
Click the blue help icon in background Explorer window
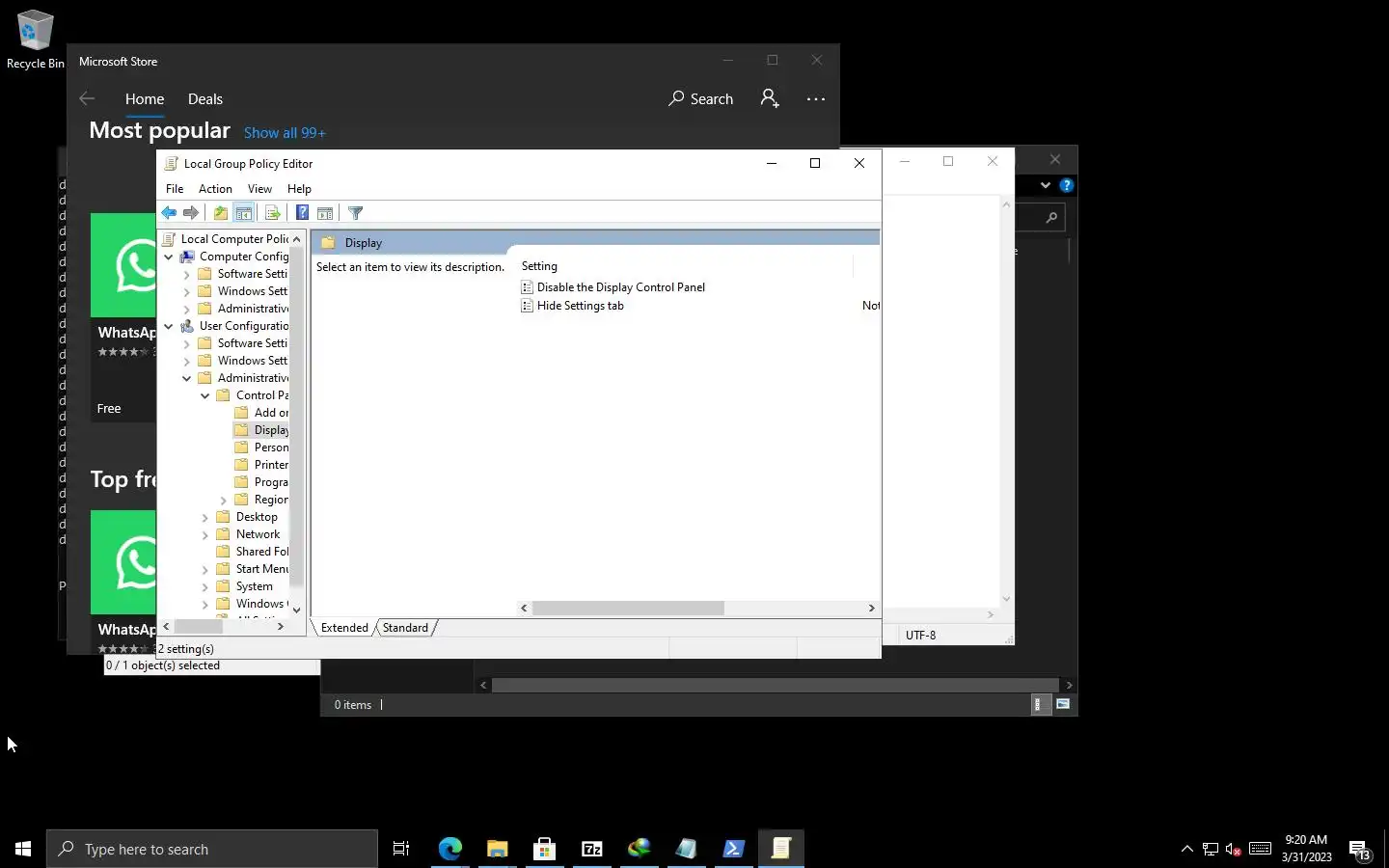coord(1066,185)
